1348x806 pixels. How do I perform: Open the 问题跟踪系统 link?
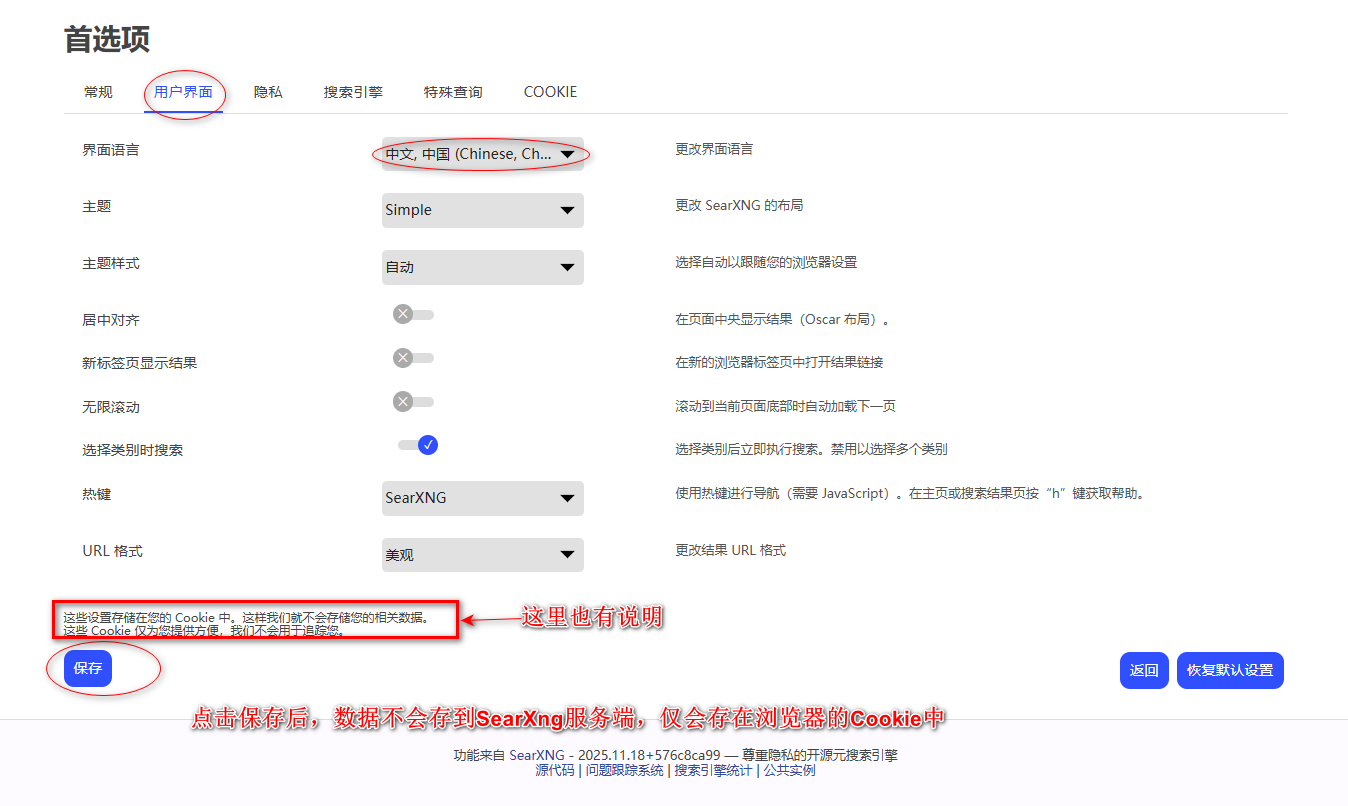[x=625, y=771]
